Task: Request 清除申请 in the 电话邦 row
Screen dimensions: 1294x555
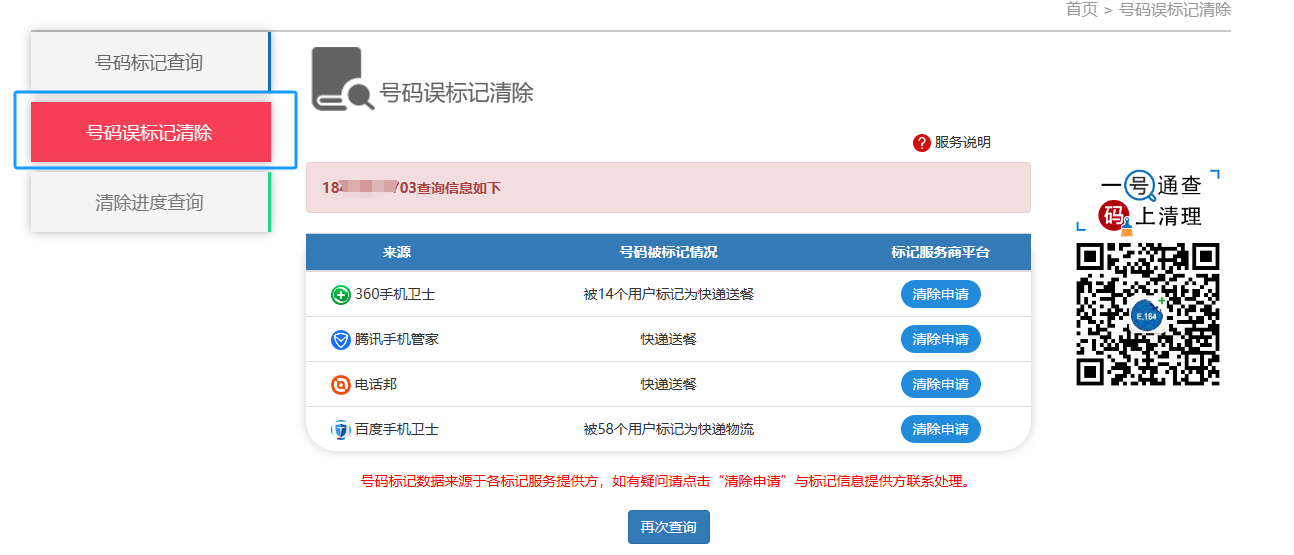Action: (x=940, y=384)
